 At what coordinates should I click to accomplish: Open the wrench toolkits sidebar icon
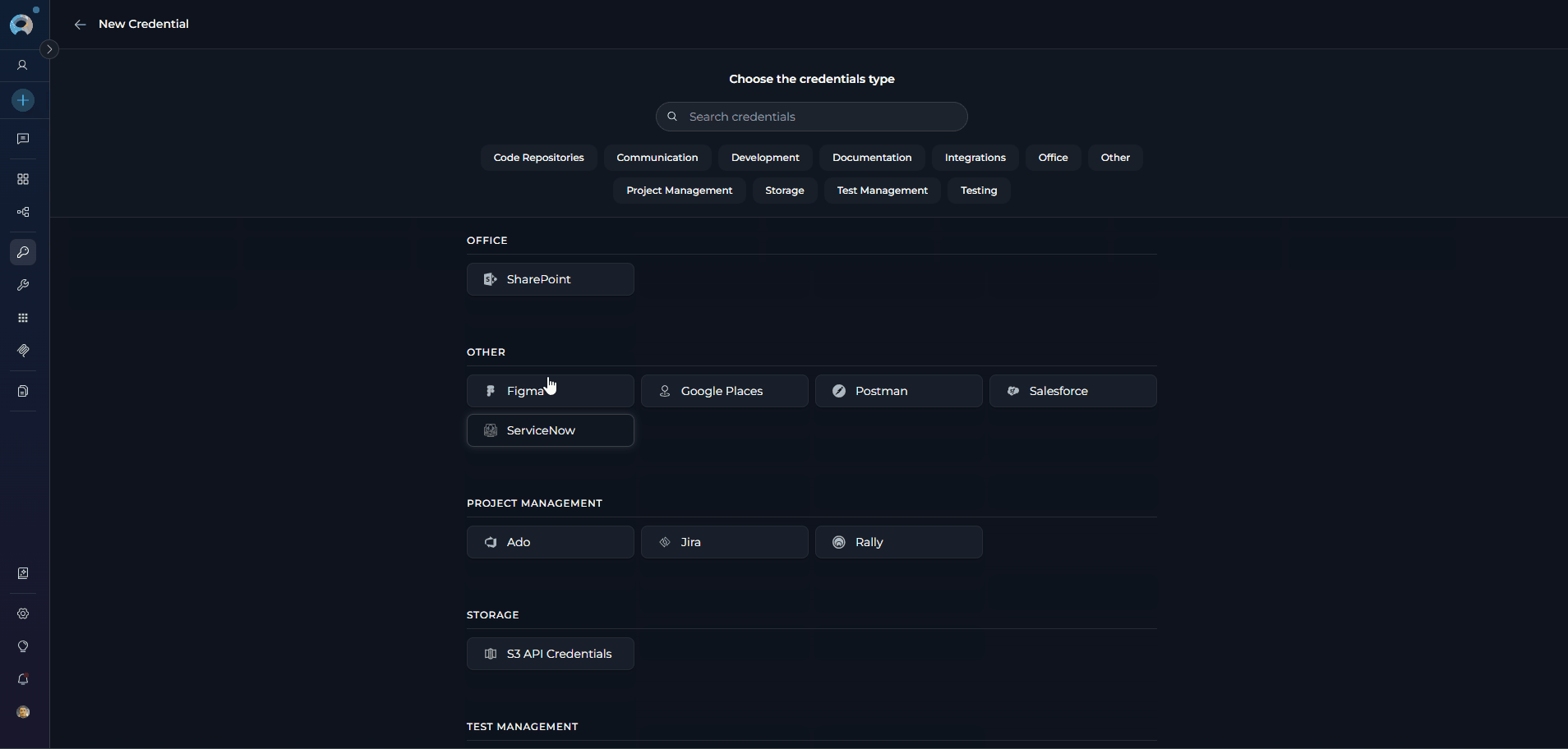[x=23, y=285]
